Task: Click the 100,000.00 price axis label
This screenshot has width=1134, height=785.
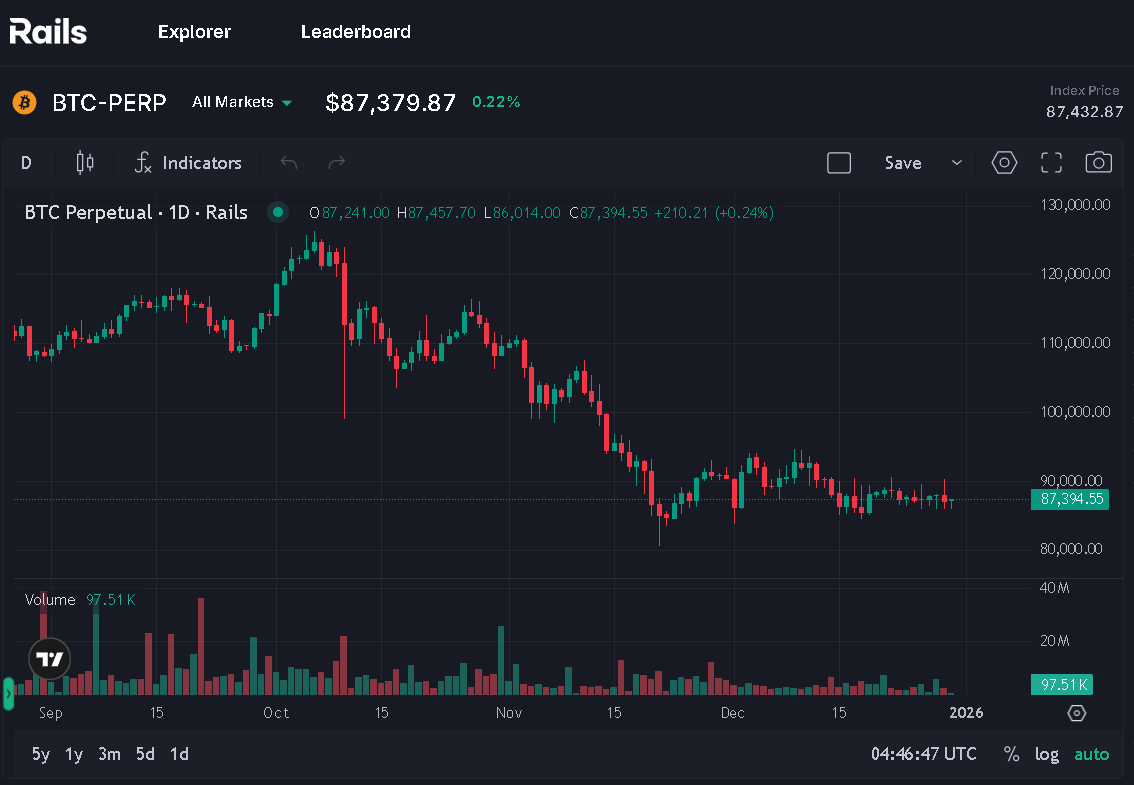Action: (1075, 412)
